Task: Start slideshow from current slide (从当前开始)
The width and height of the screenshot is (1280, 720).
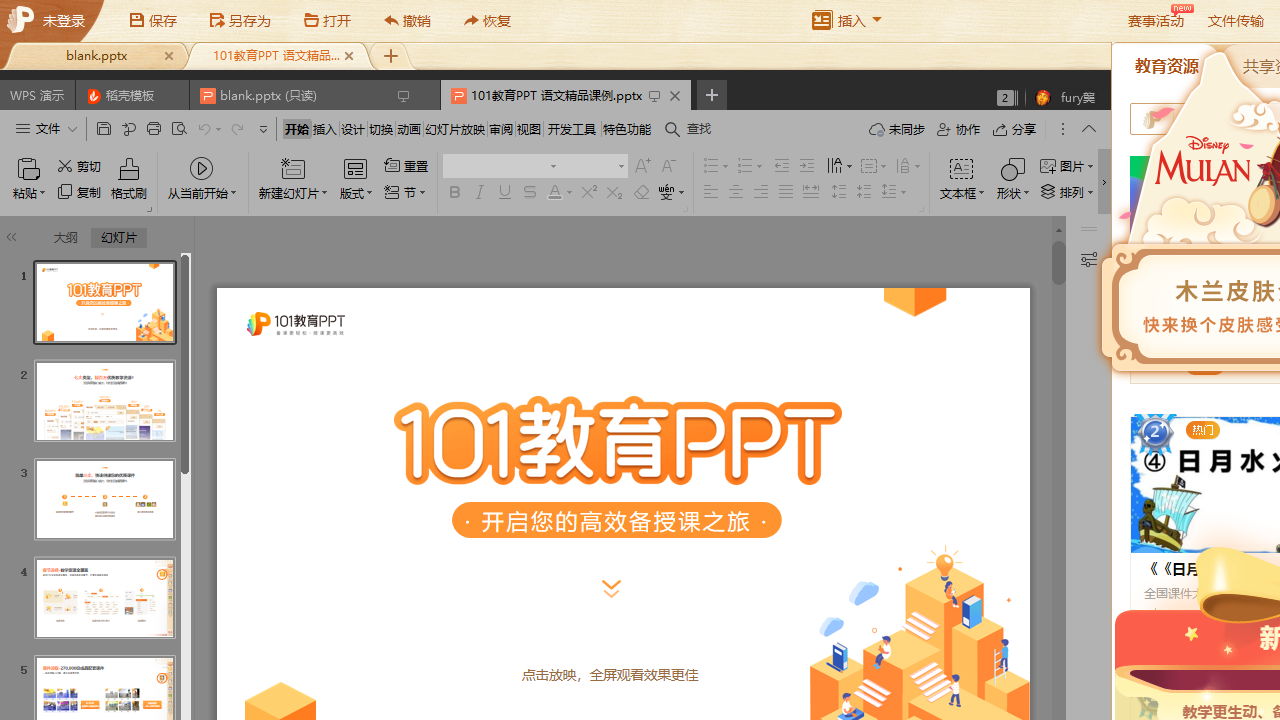Action: (202, 179)
